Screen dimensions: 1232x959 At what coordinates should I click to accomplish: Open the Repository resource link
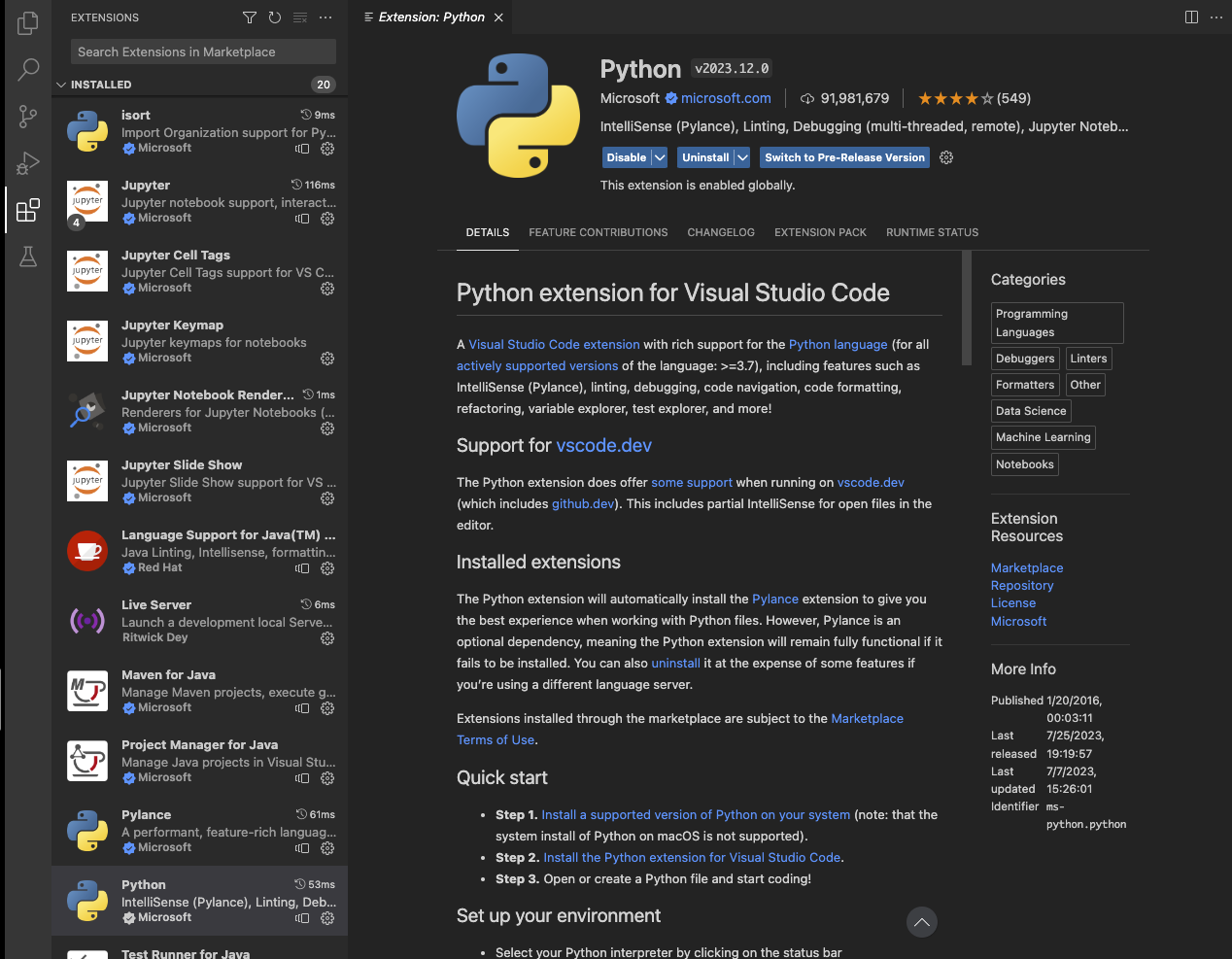tap(1022, 586)
